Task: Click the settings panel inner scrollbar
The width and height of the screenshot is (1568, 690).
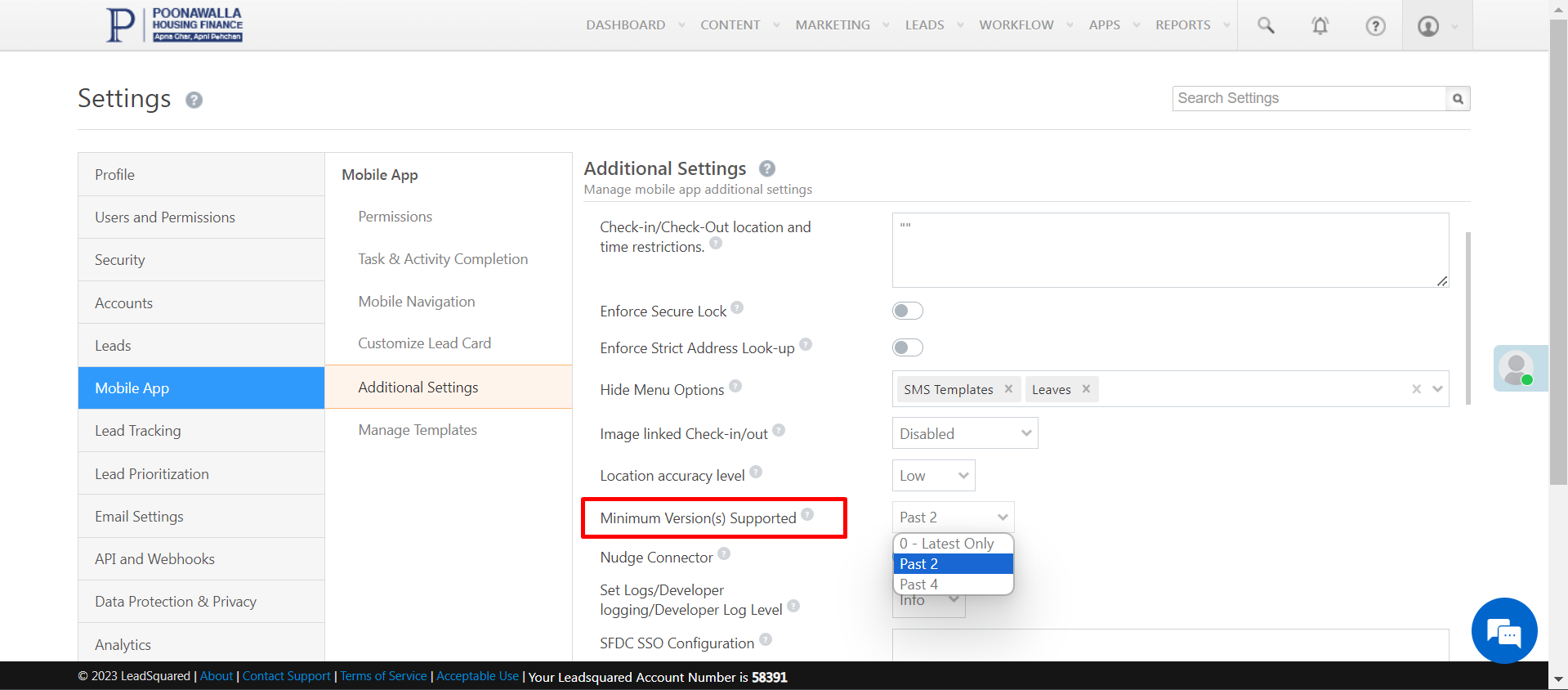Action: pyautogui.click(x=1468, y=319)
